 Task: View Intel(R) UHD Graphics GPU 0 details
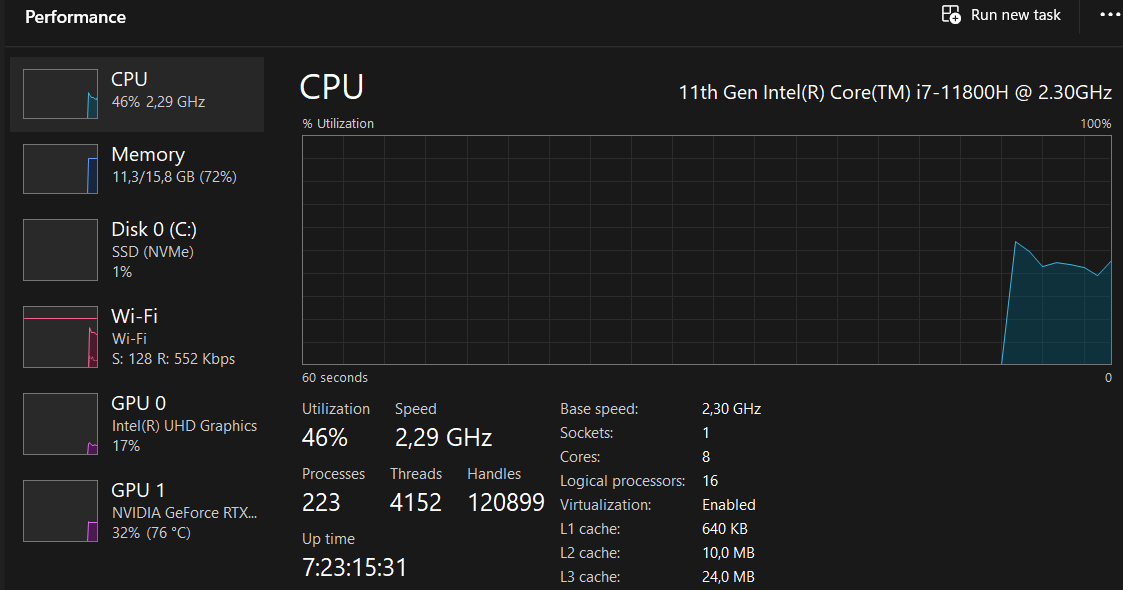pyautogui.click(x=184, y=426)
